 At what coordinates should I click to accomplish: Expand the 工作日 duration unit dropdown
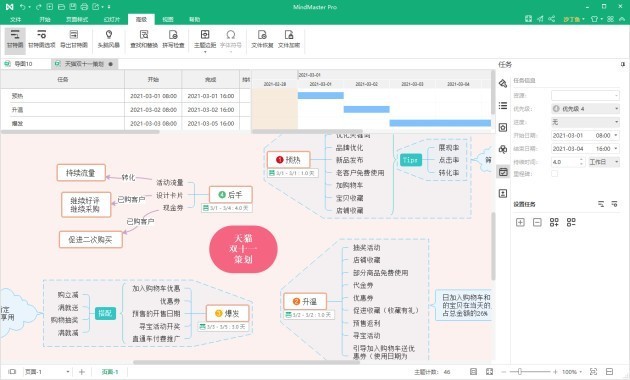coord(604,162)
